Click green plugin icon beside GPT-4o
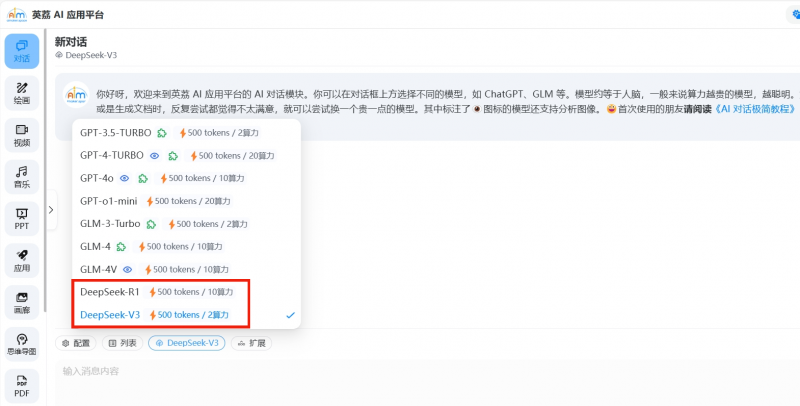The width and height of the screenshot is (800, 406). (x=143, y=179)
